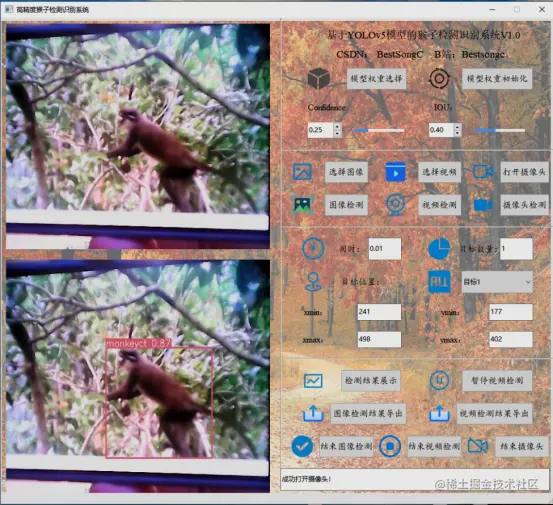Click the 检测结果展示 button

coord(371,381)
